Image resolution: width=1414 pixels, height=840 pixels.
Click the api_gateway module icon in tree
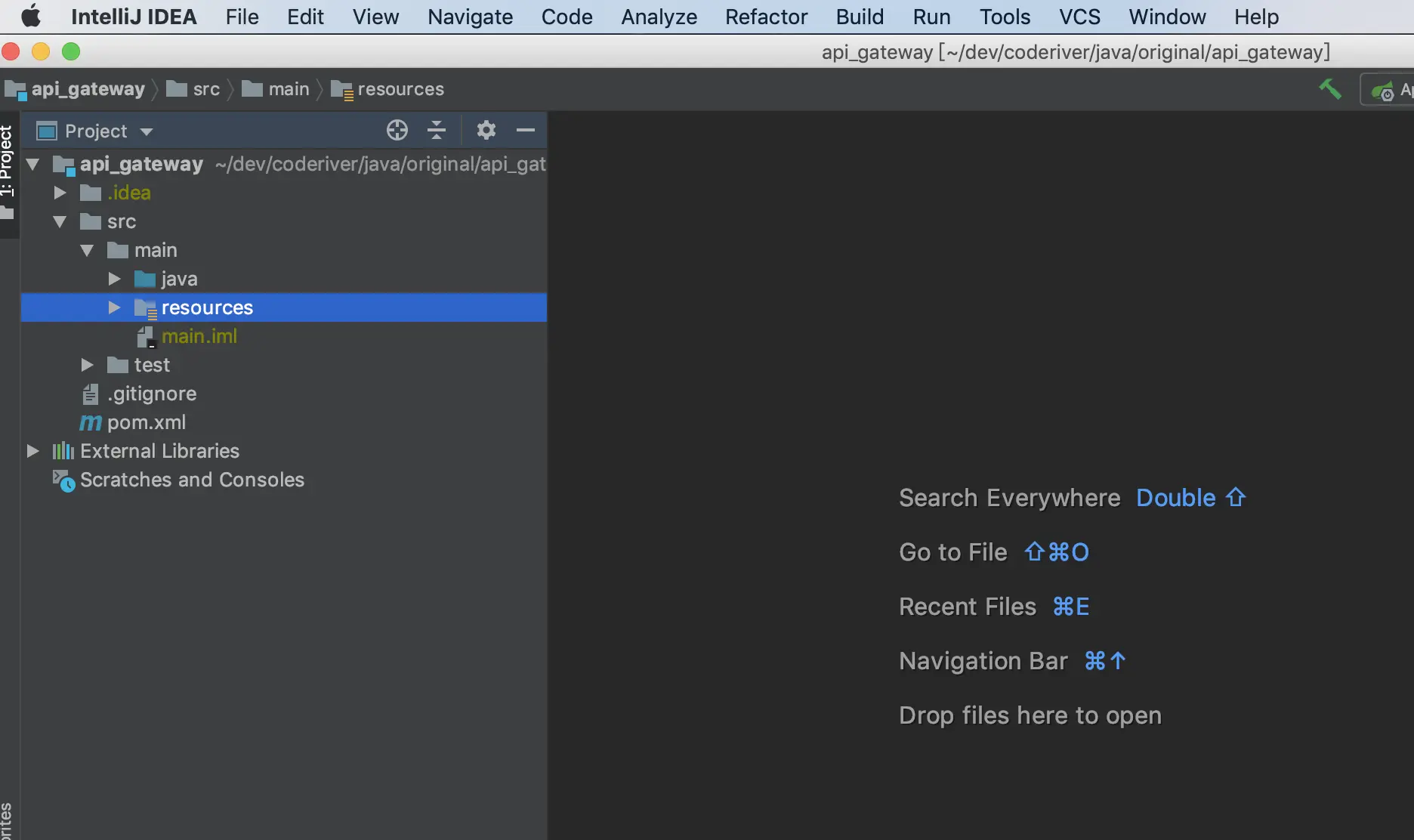tap(63, 165)
